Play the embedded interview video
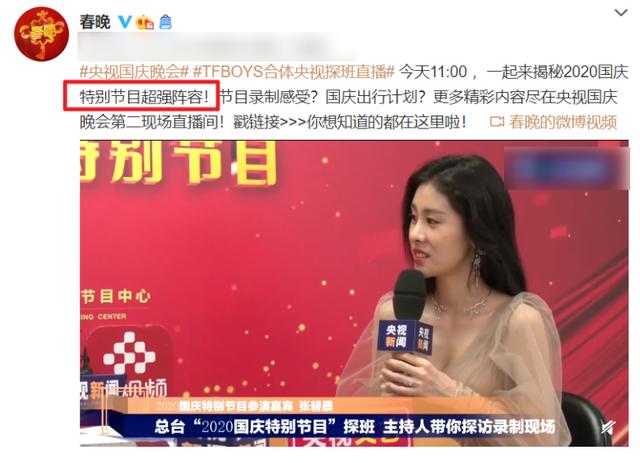Screen dimensions: 640x463 [x=354, y=293]
